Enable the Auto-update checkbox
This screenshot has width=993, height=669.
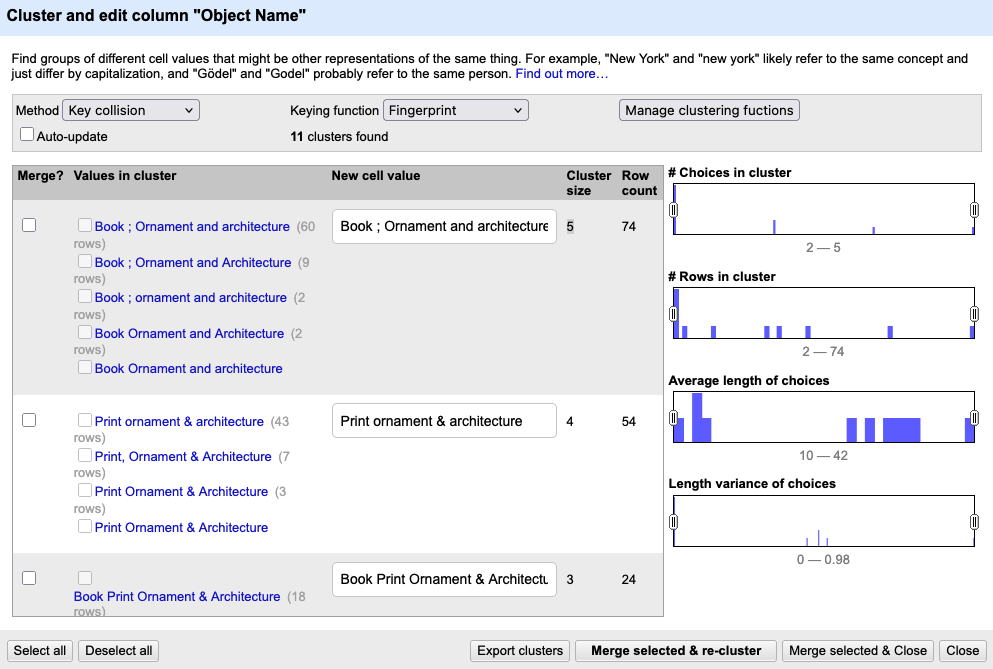point(27,134)
